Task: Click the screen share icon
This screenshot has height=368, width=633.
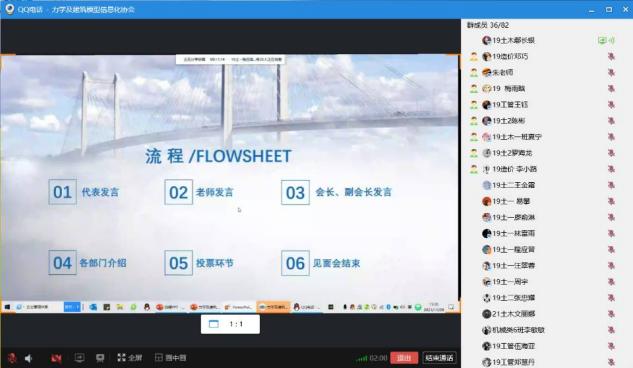Action: point(80,358)
